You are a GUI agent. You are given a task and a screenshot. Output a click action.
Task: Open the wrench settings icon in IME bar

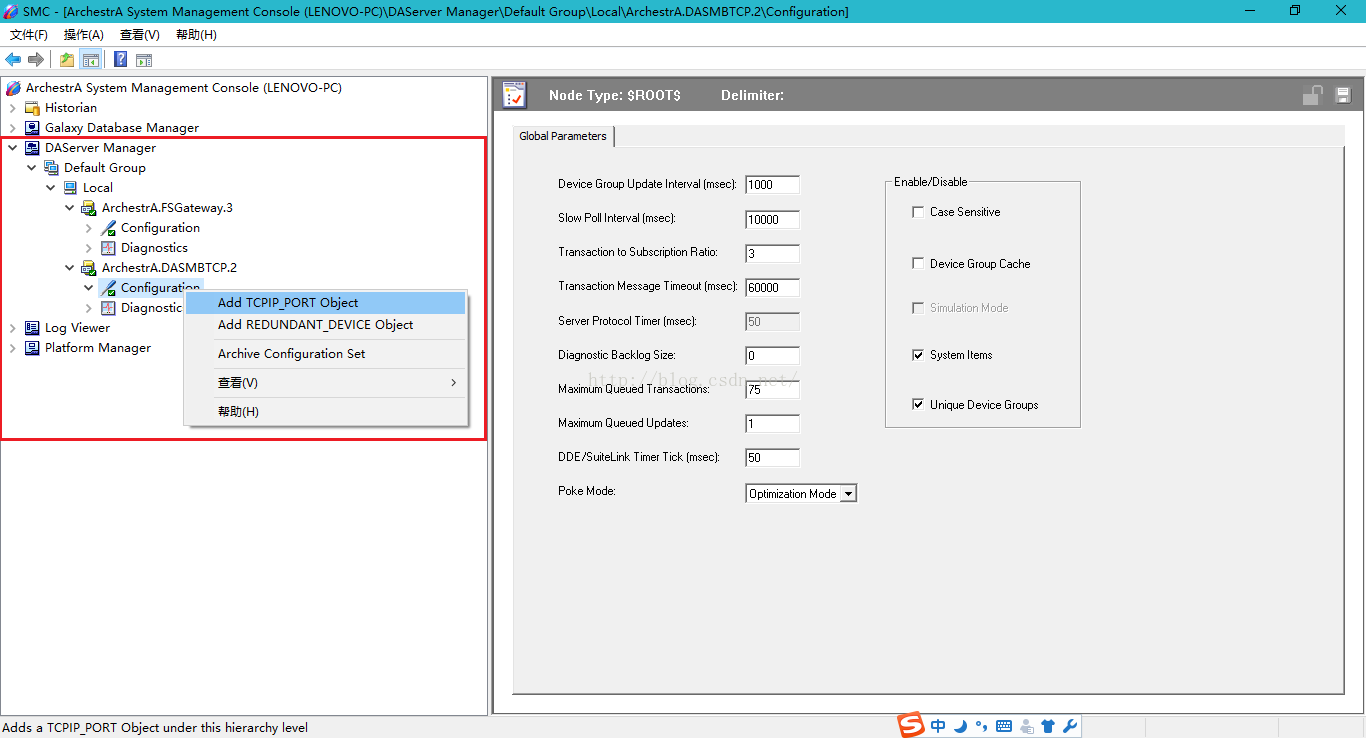[1069, 727]
